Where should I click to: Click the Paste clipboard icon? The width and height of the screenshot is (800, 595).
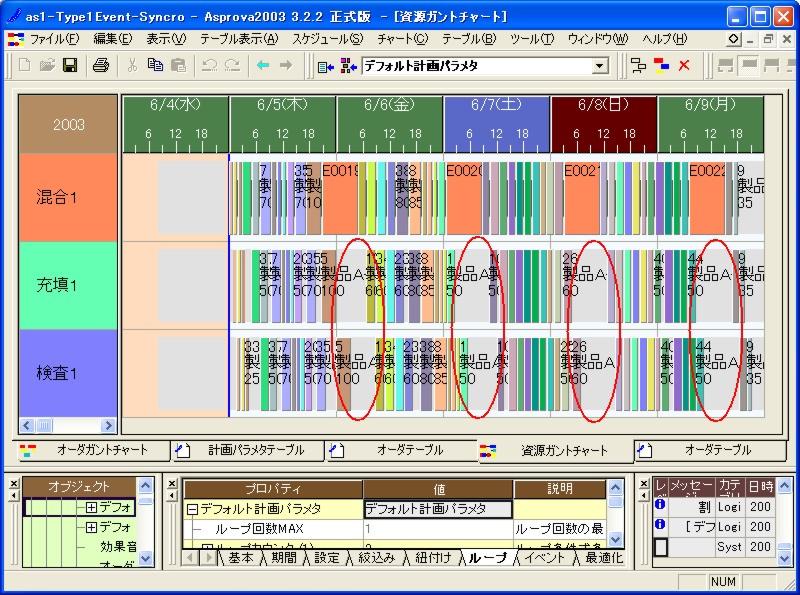[178, 65]
